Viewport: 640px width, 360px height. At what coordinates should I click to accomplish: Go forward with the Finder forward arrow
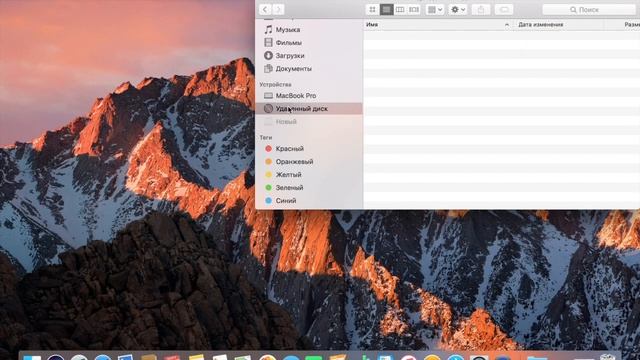point(278,9)
